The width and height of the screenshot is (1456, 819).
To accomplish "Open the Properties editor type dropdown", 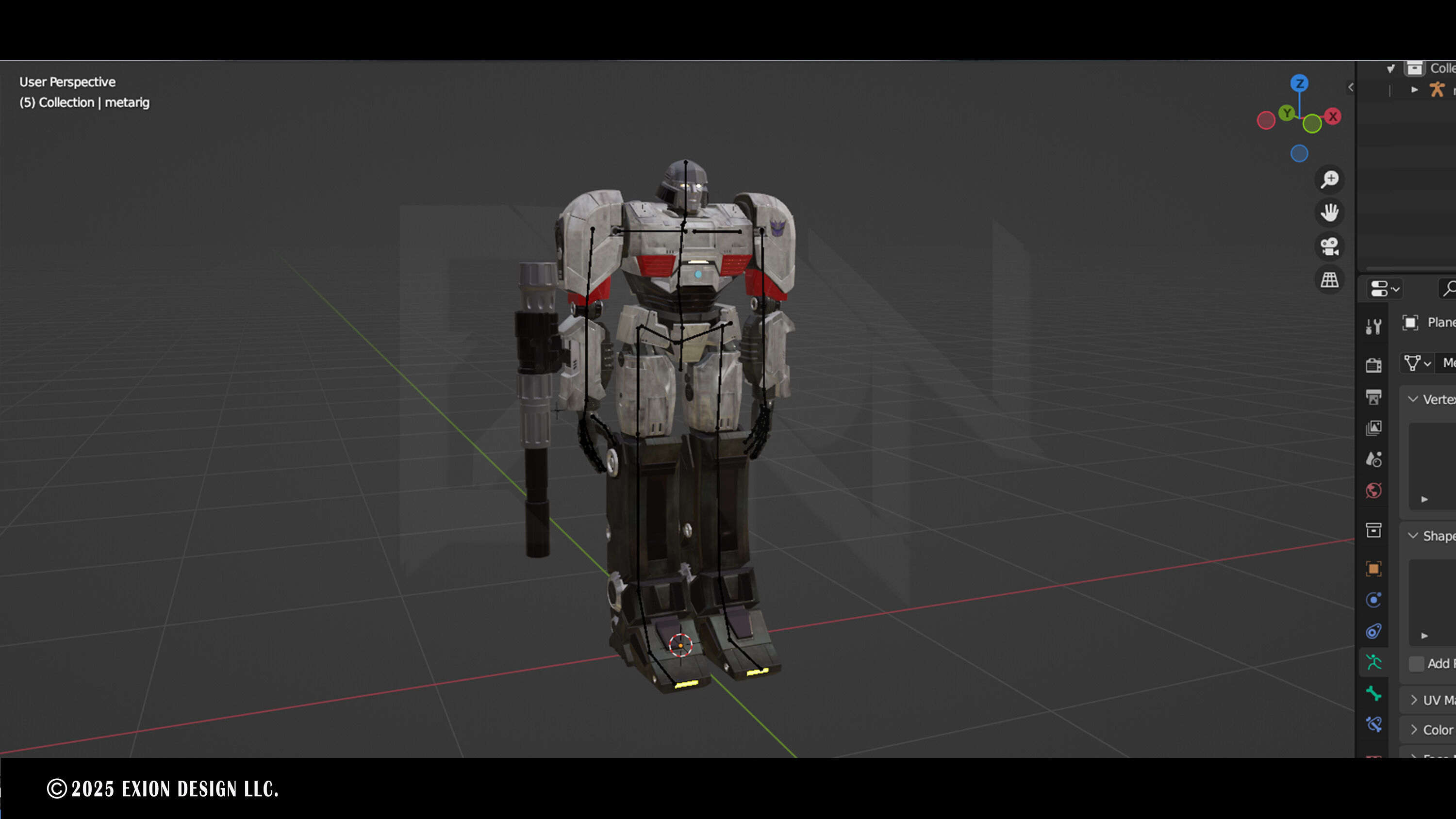I will pos(1384,289).
